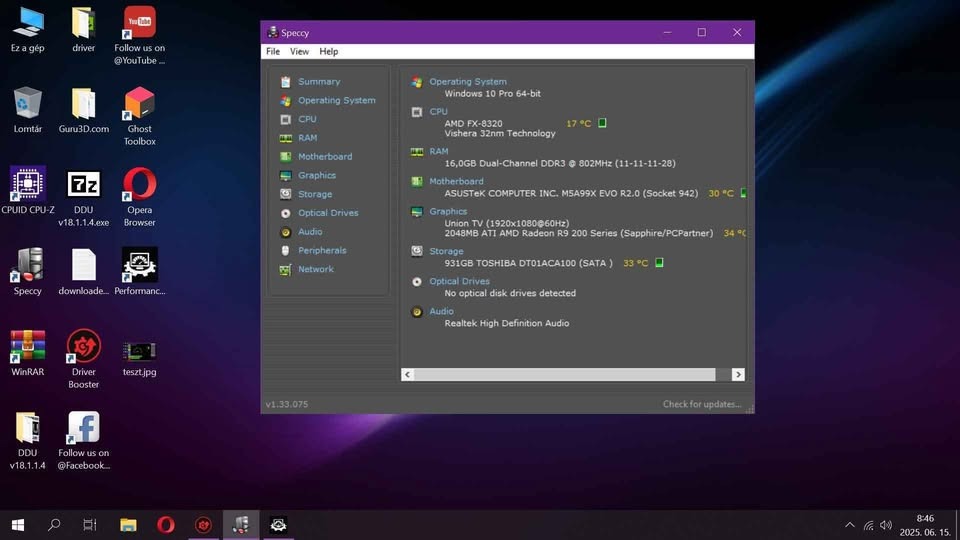Click the disc icon beside Optical Drives heading

(417, 282)
